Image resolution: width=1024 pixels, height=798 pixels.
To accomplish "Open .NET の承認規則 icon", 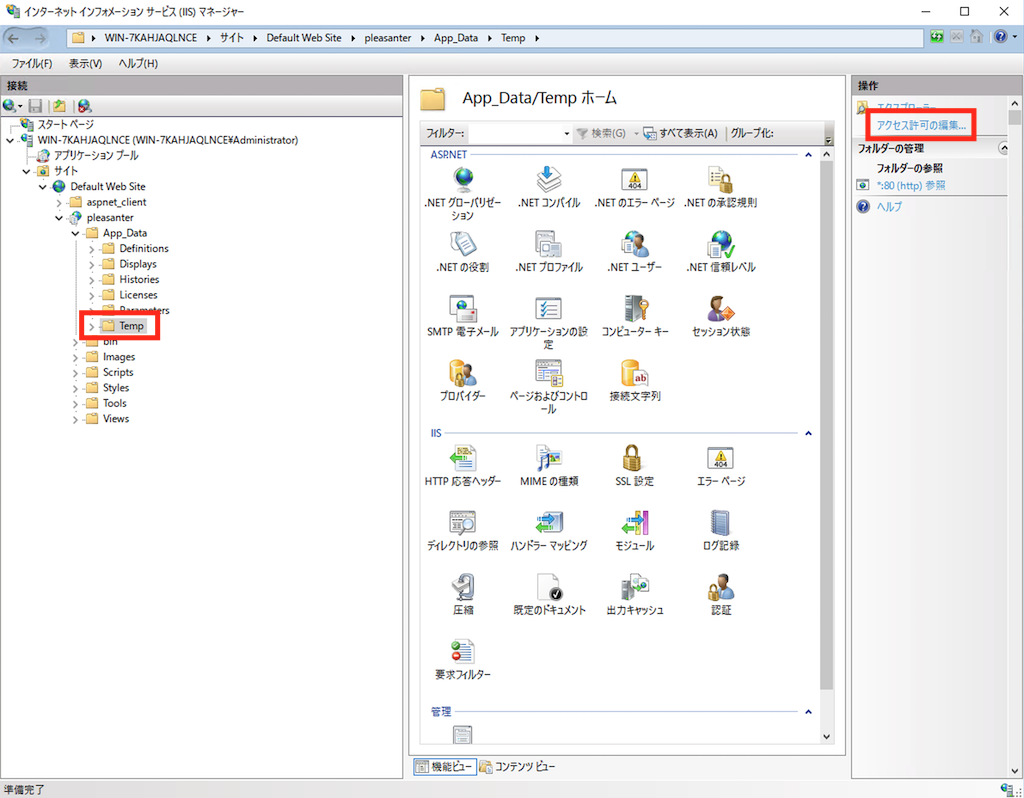I will 720,180.
